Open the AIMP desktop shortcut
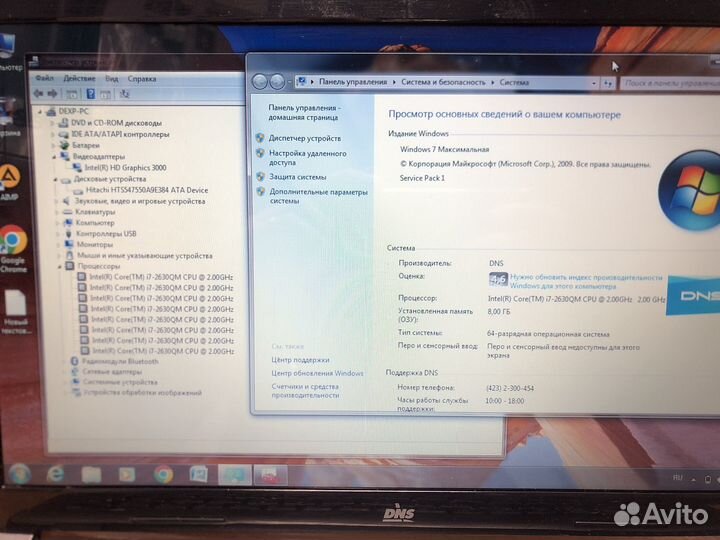 point(9,182)
